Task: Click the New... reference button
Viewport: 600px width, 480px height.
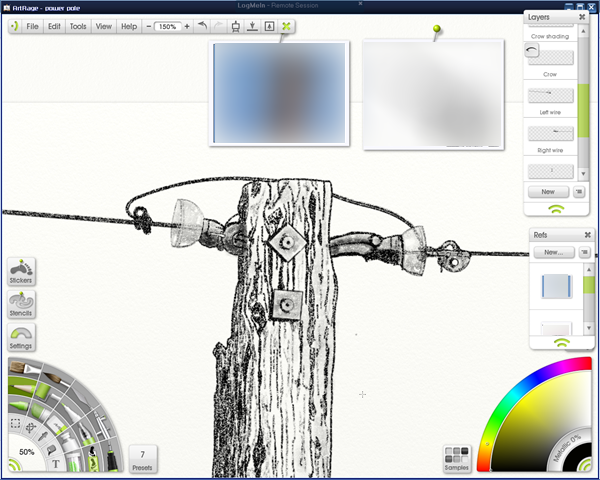Action: click(x=554, y=252)
